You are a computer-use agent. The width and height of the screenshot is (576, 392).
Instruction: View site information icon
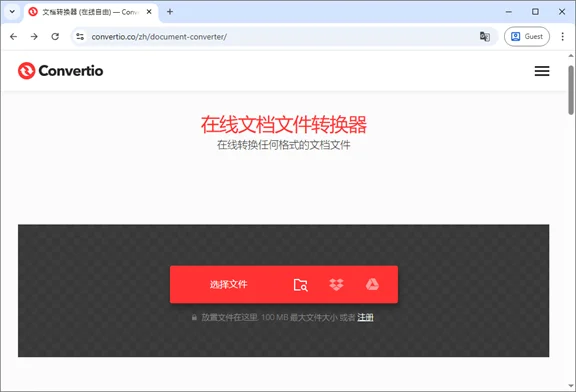coord(80,36)
